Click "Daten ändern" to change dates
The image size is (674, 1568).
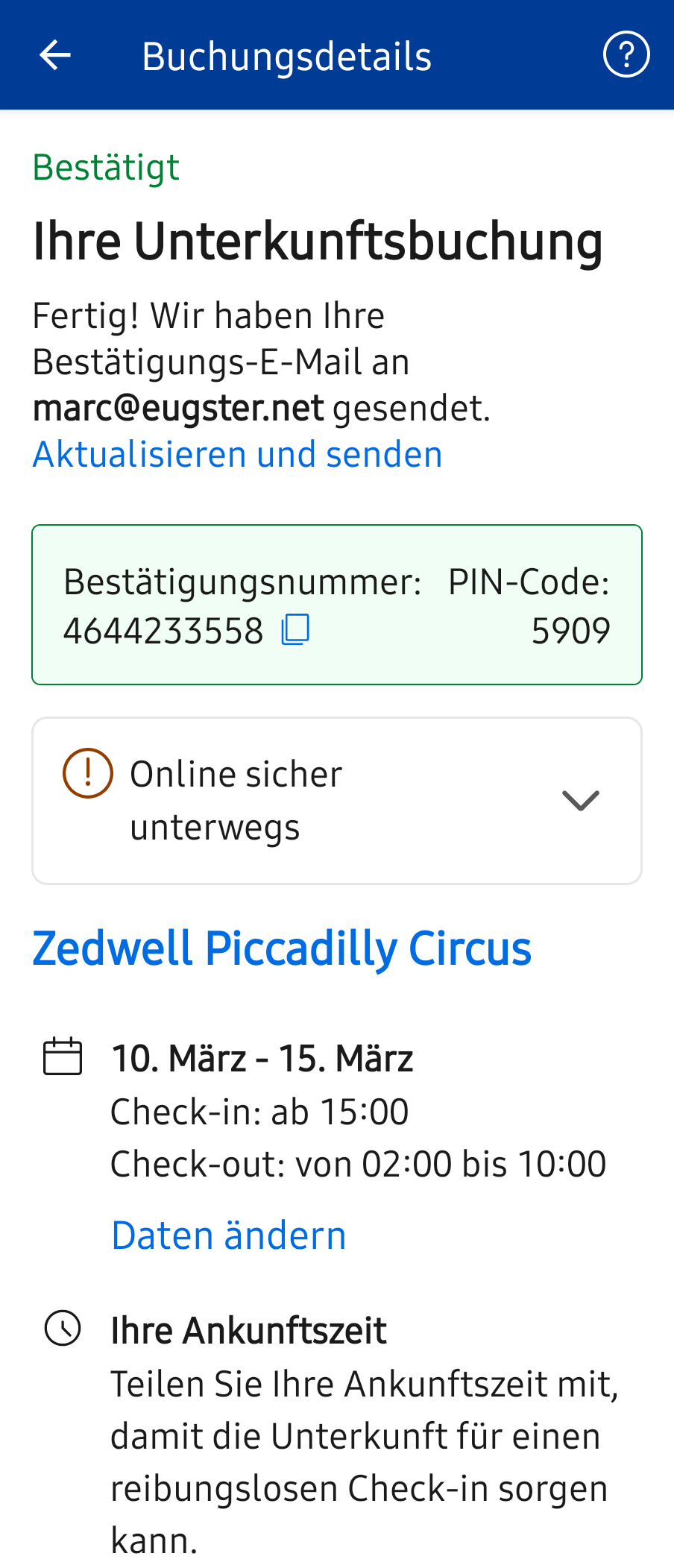229,1235
